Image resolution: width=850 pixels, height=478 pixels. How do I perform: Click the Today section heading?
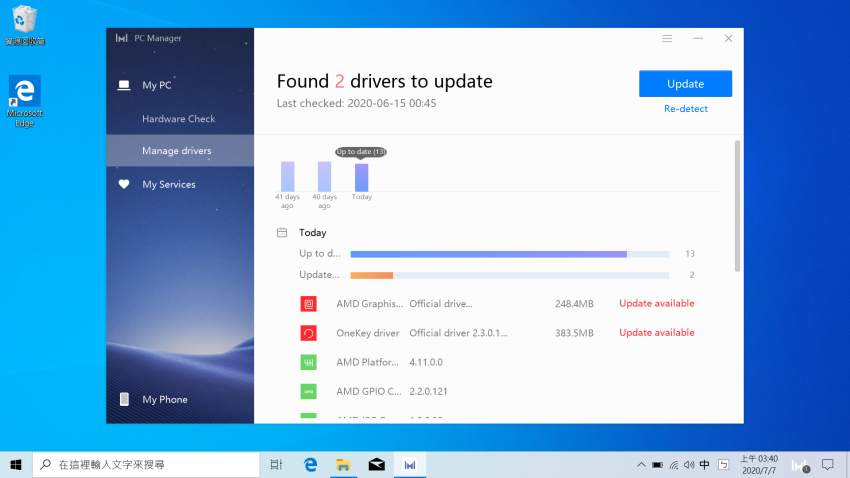313,232
